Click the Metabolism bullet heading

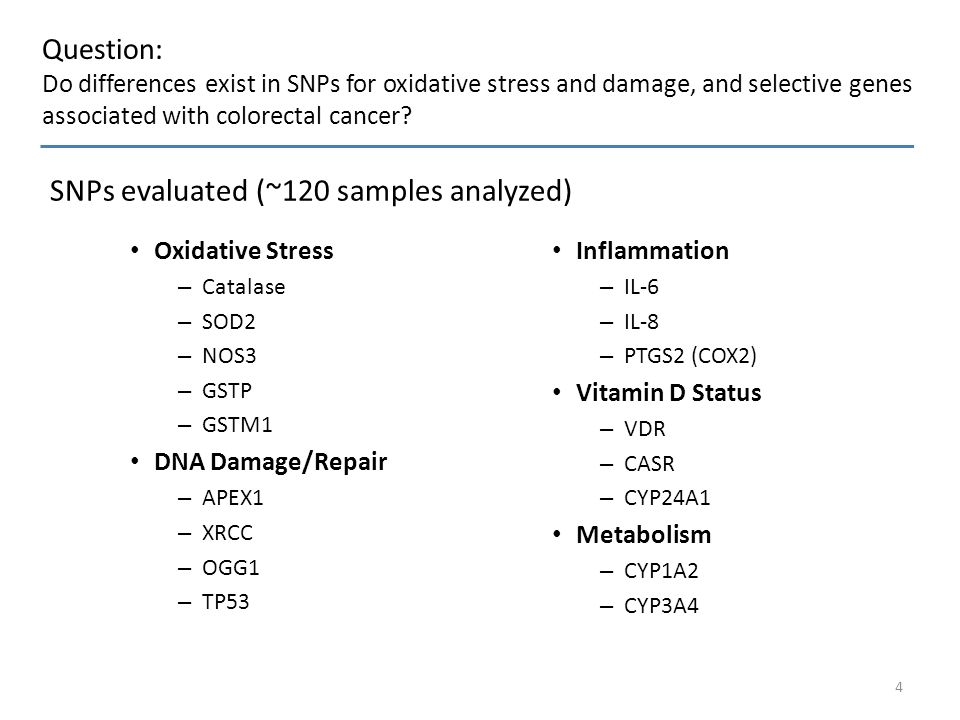[643, 535]
